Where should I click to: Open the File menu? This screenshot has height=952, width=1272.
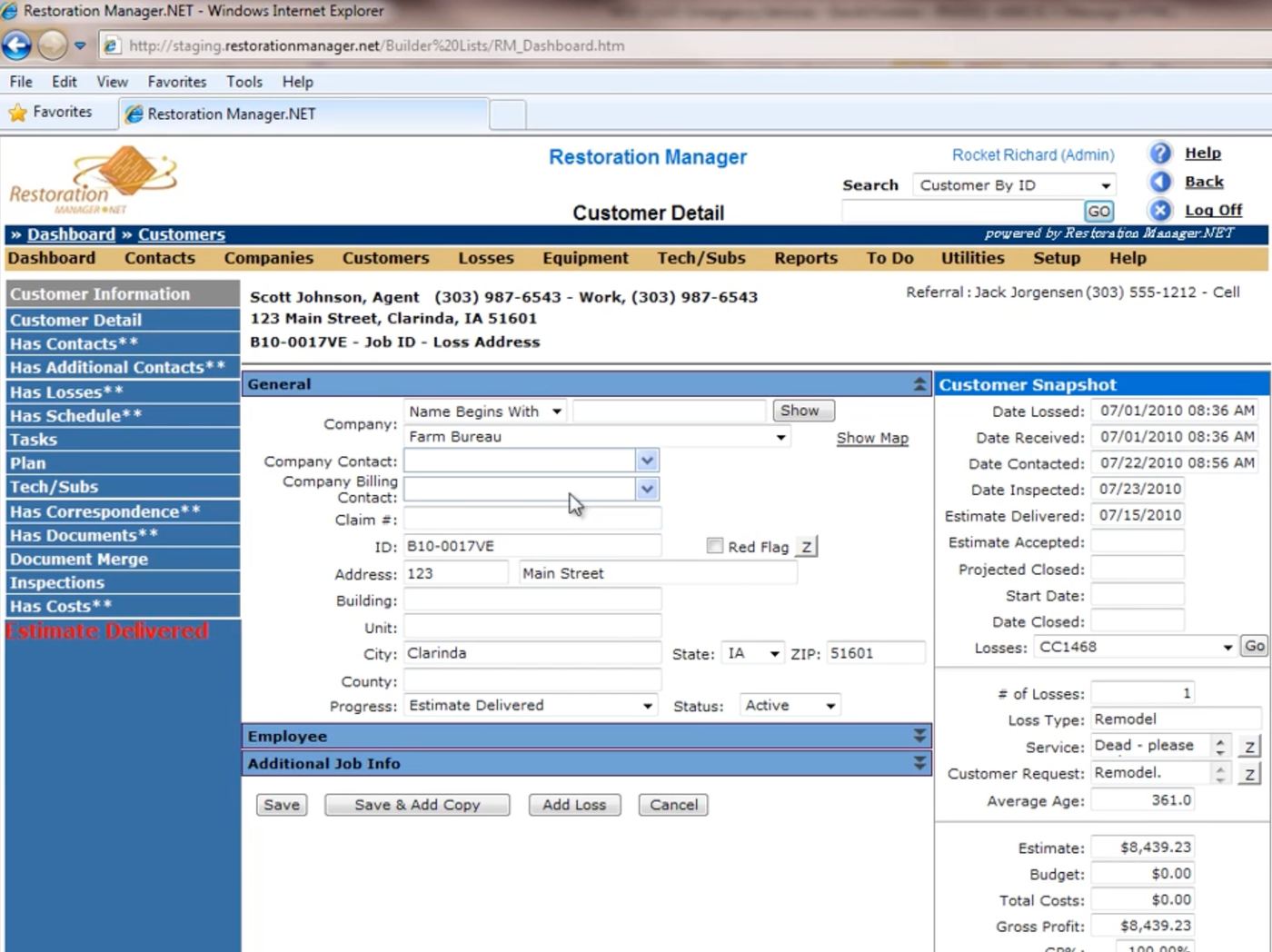[21, 82]
